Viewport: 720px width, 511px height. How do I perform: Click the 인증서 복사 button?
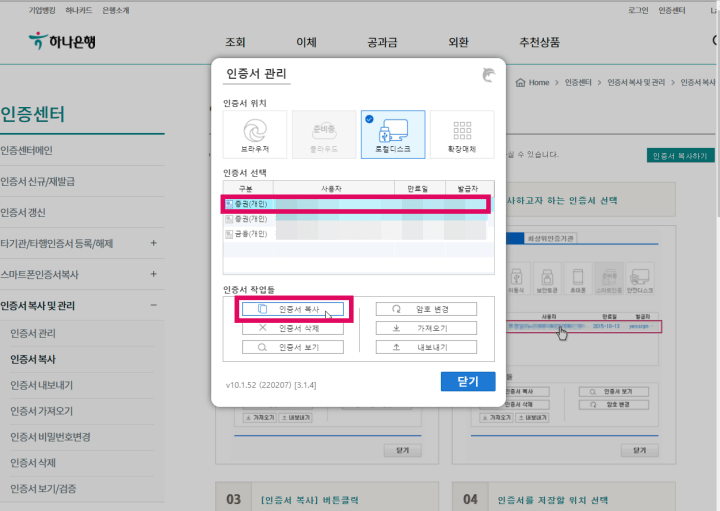(x=293, y=309)
